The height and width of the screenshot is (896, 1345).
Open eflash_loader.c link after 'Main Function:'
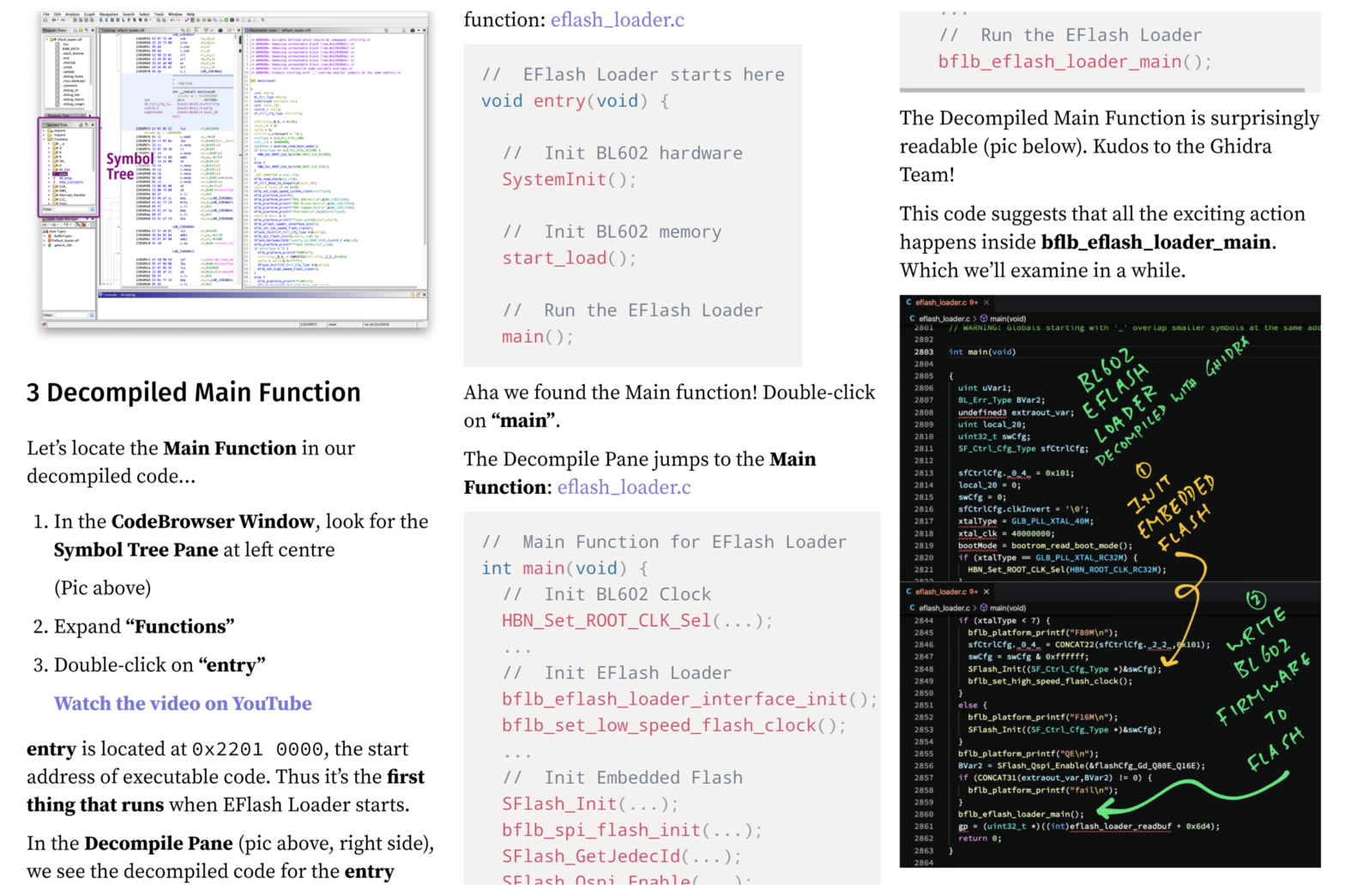(x=624, y=487)
